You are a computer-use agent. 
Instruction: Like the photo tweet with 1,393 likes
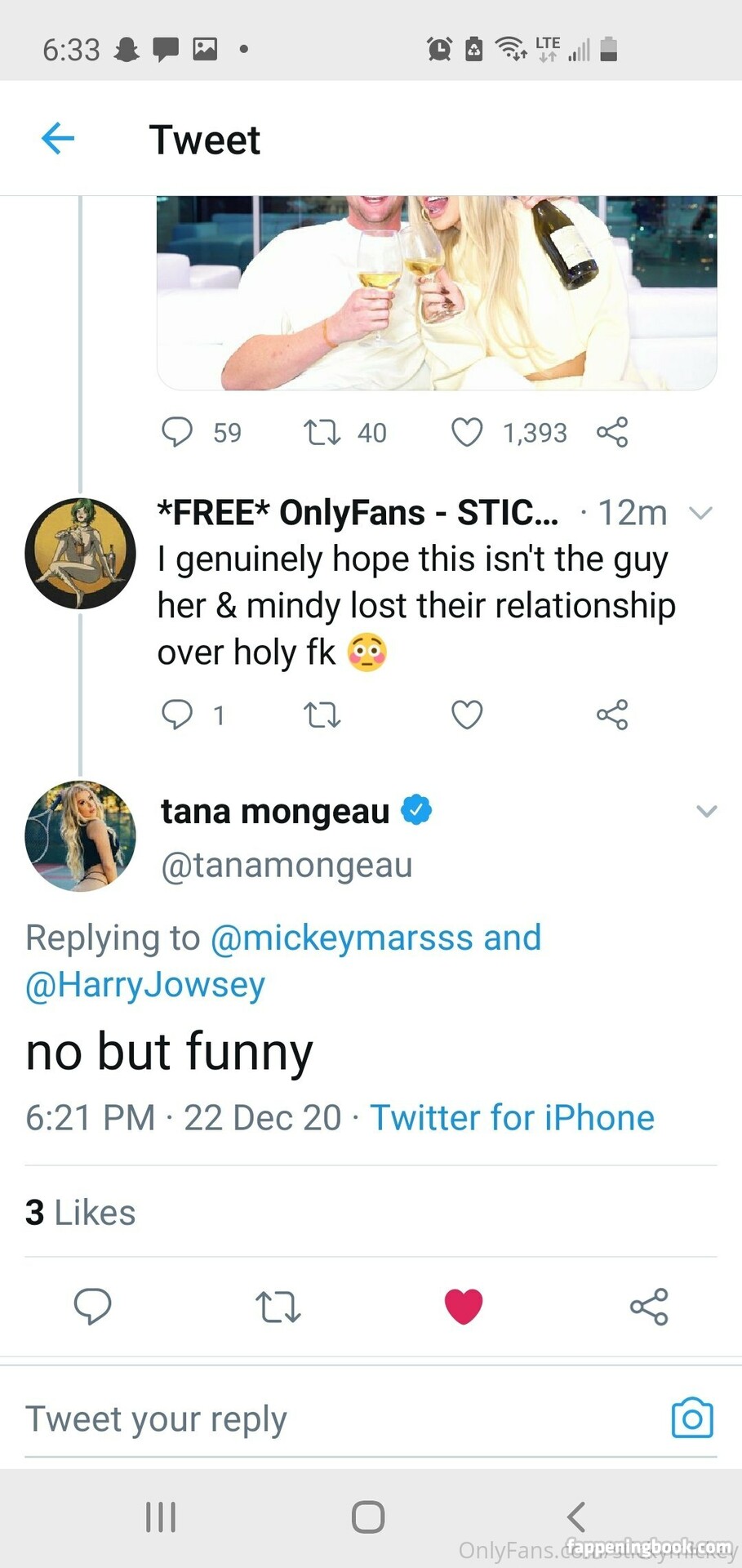[x=467, y=432]
